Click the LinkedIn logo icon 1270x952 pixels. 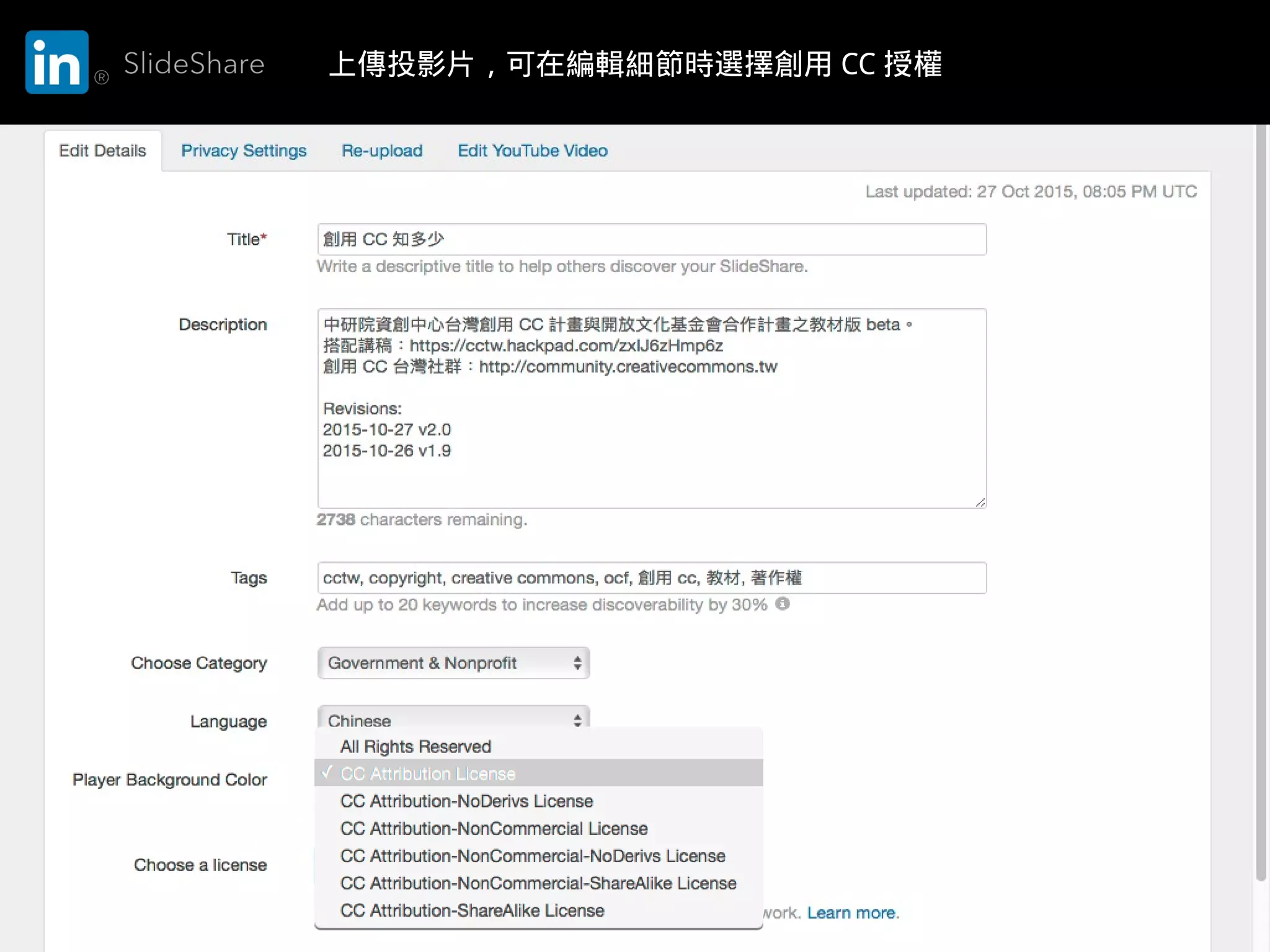[x=57, y=62]
